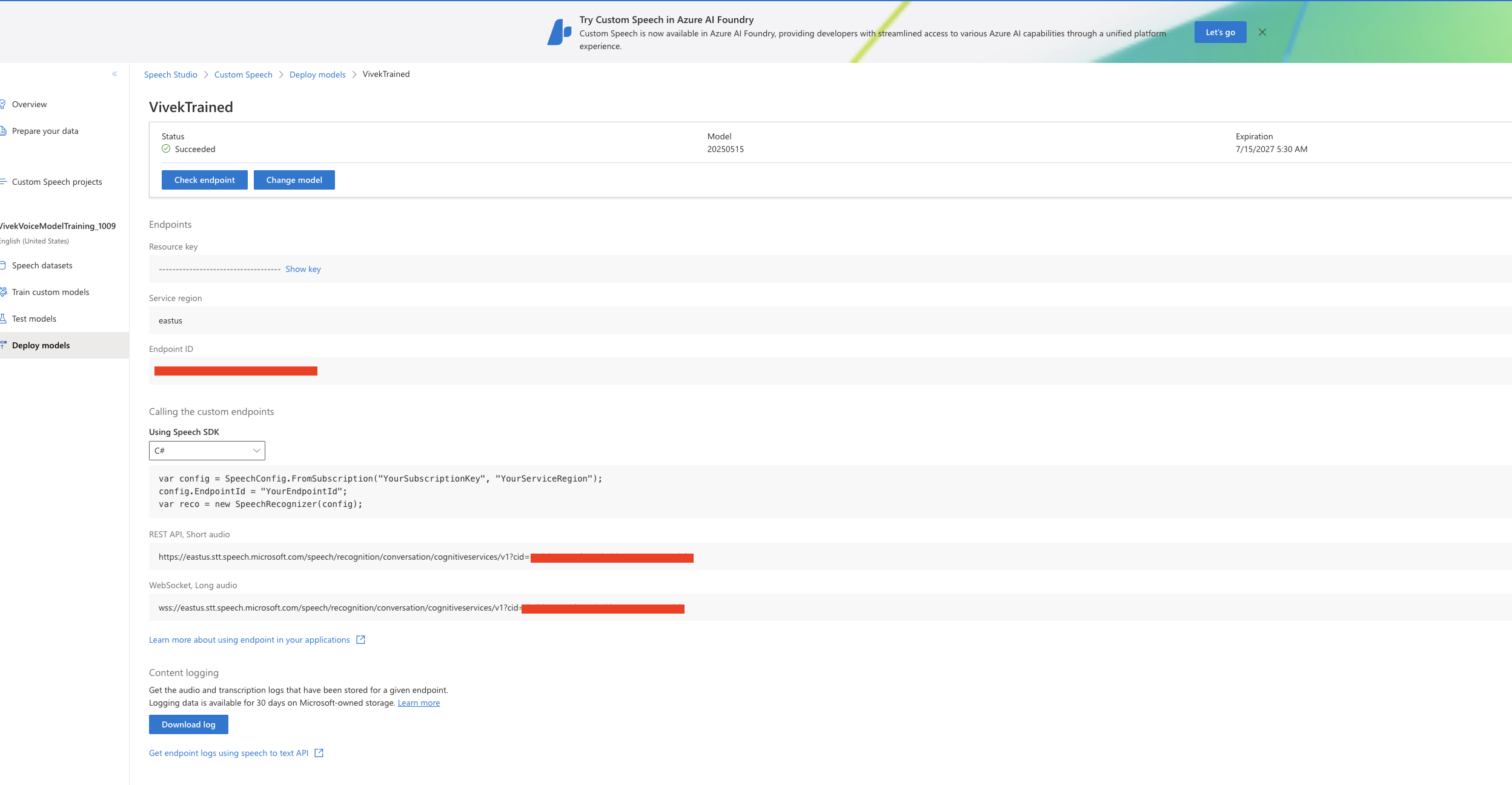The image size is (1512, 785).
Task: Click the REST API short audio URL
Action: [830, 557]
